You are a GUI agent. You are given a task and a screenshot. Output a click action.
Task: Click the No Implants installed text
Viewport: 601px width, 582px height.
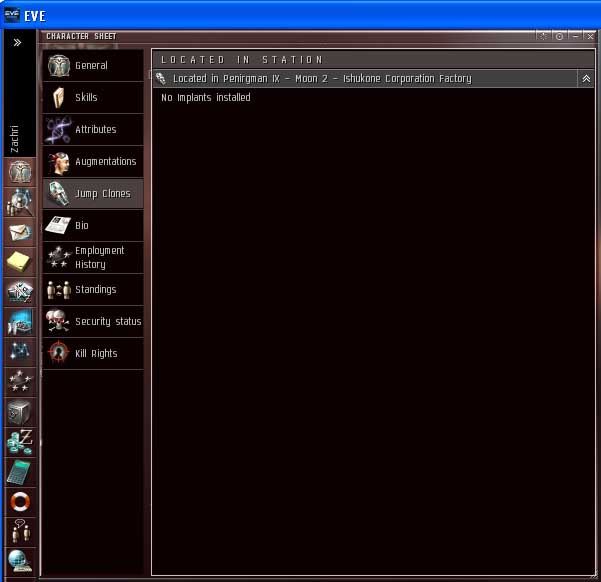click(x=206, y=97)
